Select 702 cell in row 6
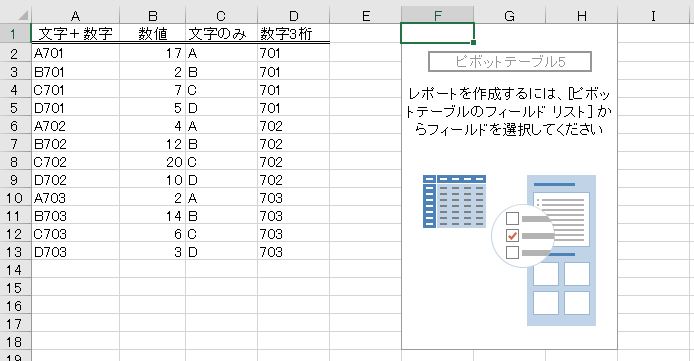Viewport: 694px width, 361px height. 293,126
